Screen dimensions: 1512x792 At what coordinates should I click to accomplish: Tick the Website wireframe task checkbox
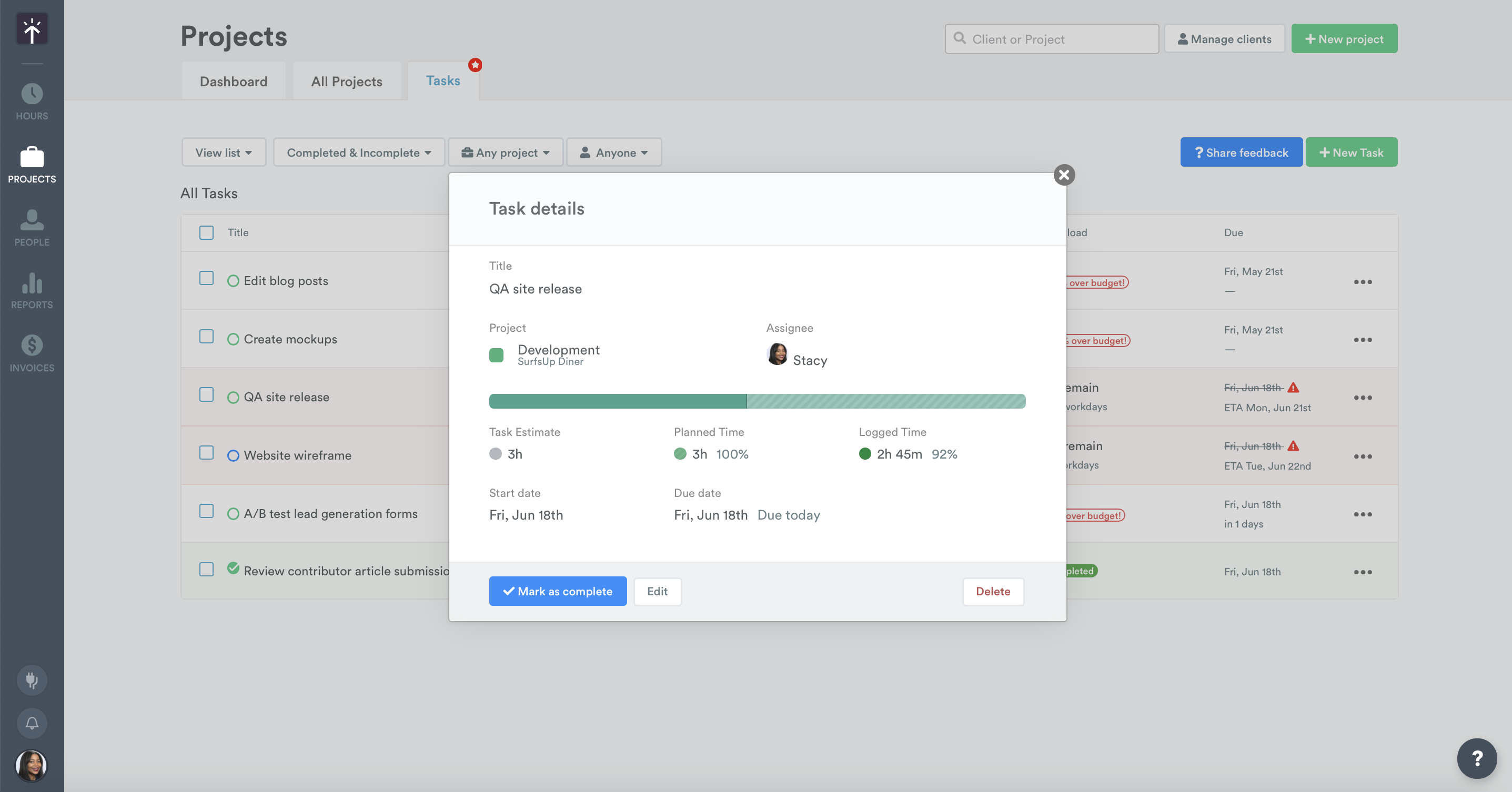coord(206,453)
